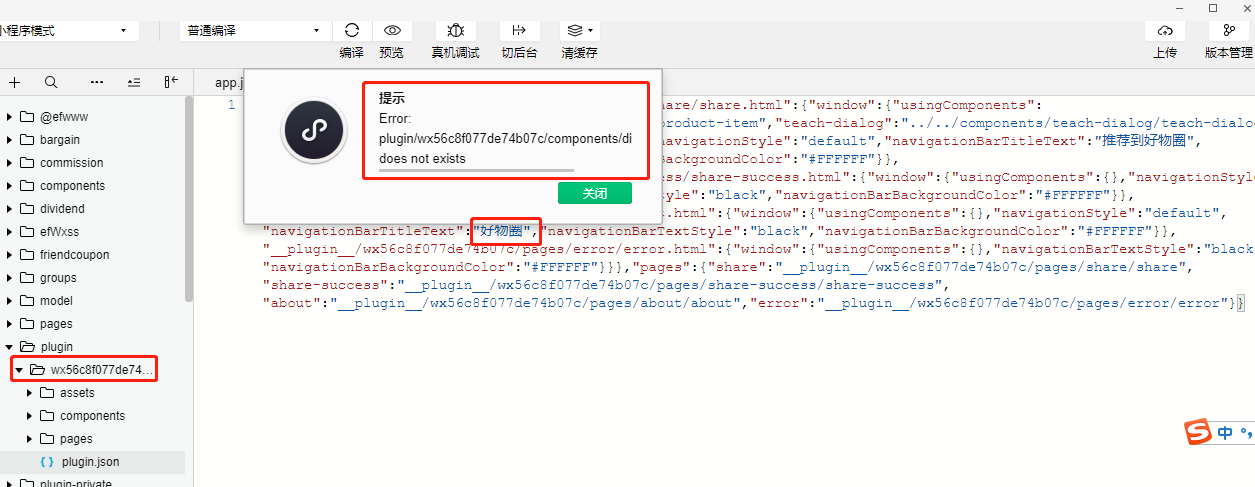This screenshot has height=487, width=1255.
Task: Click the 关闭 button in error dialog
Action: pyautogui.click(x=595, y=193)
